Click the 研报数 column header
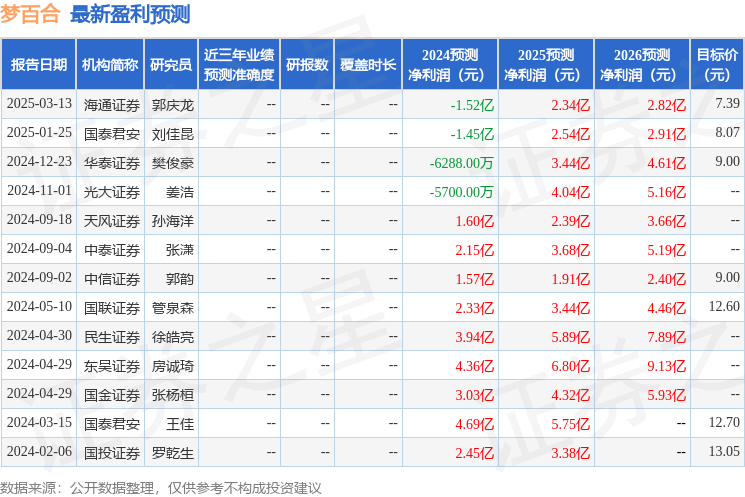Image resolution: width=745 pixels, height=497 pixels. point(307,65)
